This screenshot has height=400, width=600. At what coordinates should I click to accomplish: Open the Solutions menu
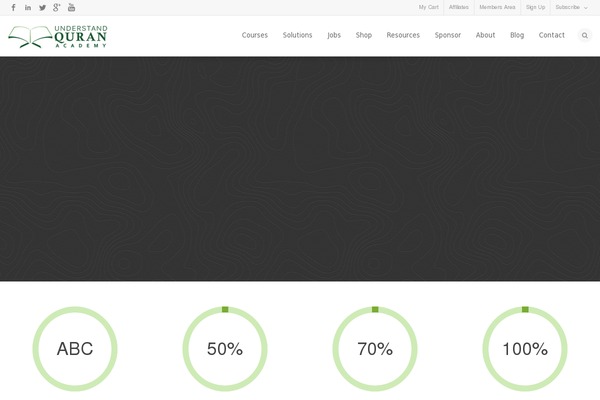click(297, 35)
